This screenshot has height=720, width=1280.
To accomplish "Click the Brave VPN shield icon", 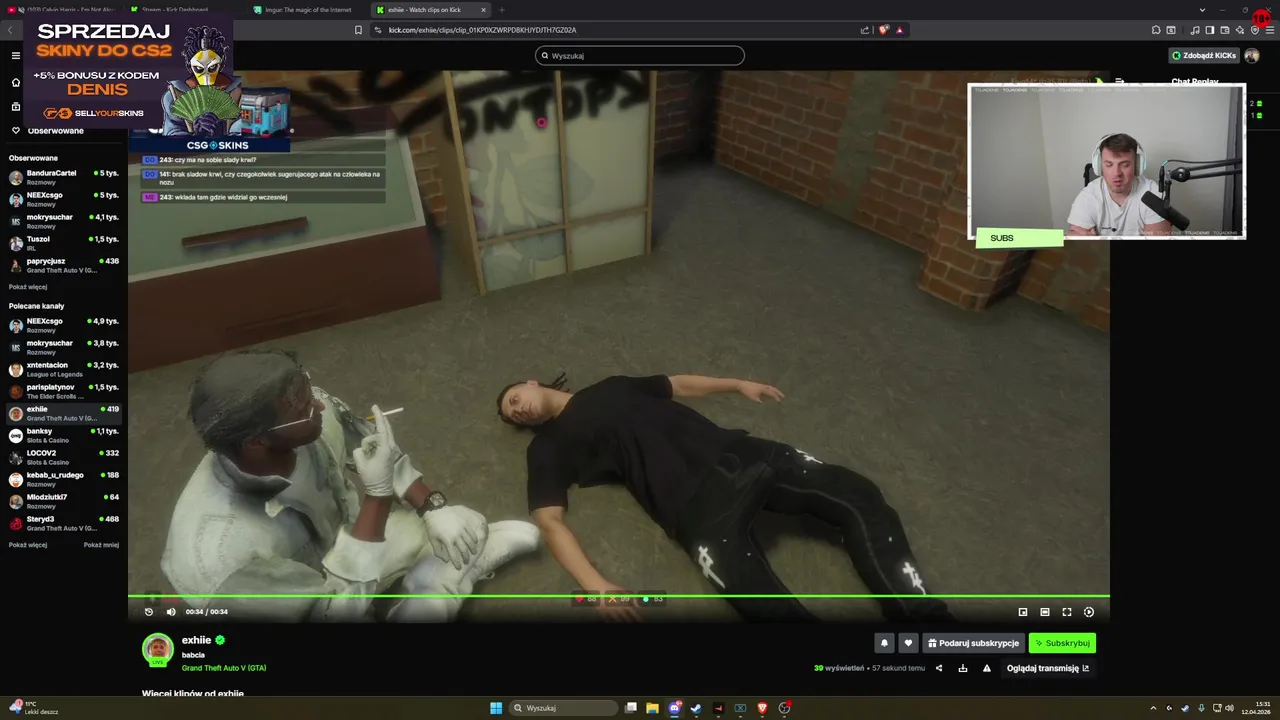I will click(1255, 30).
